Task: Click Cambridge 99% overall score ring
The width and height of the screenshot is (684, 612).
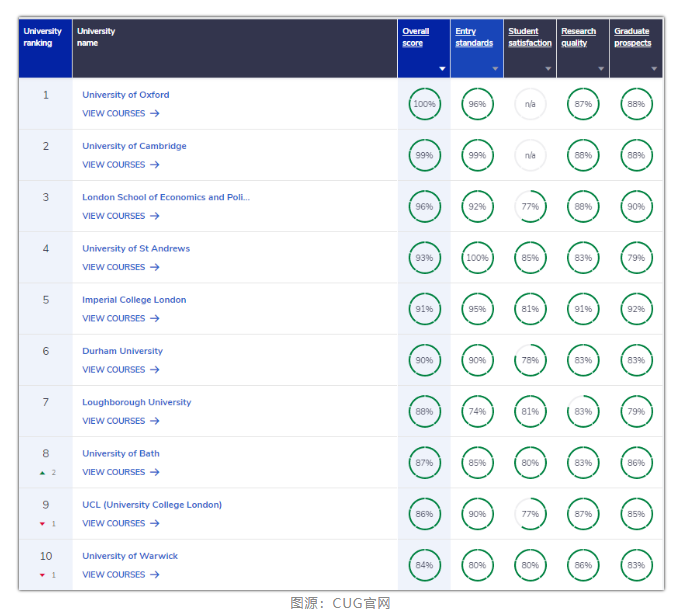Action: click(424, 155)
